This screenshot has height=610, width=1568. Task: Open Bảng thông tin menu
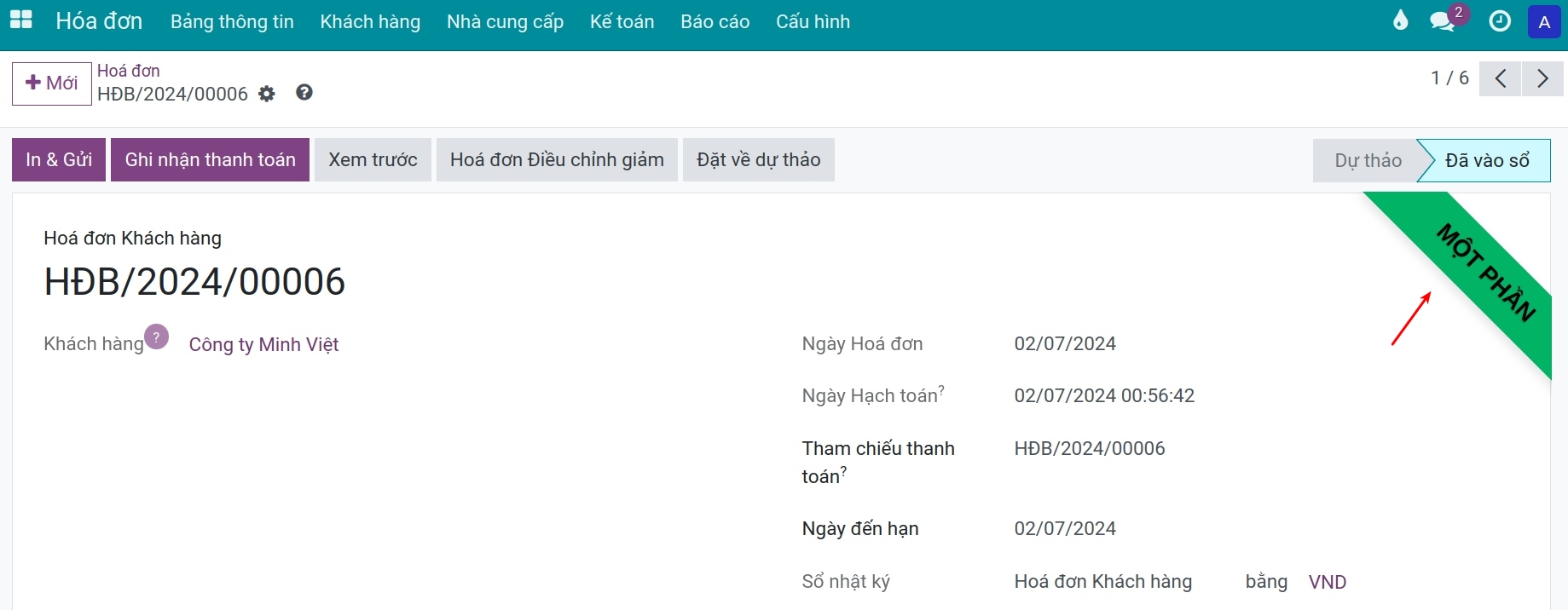pos(232,22)
